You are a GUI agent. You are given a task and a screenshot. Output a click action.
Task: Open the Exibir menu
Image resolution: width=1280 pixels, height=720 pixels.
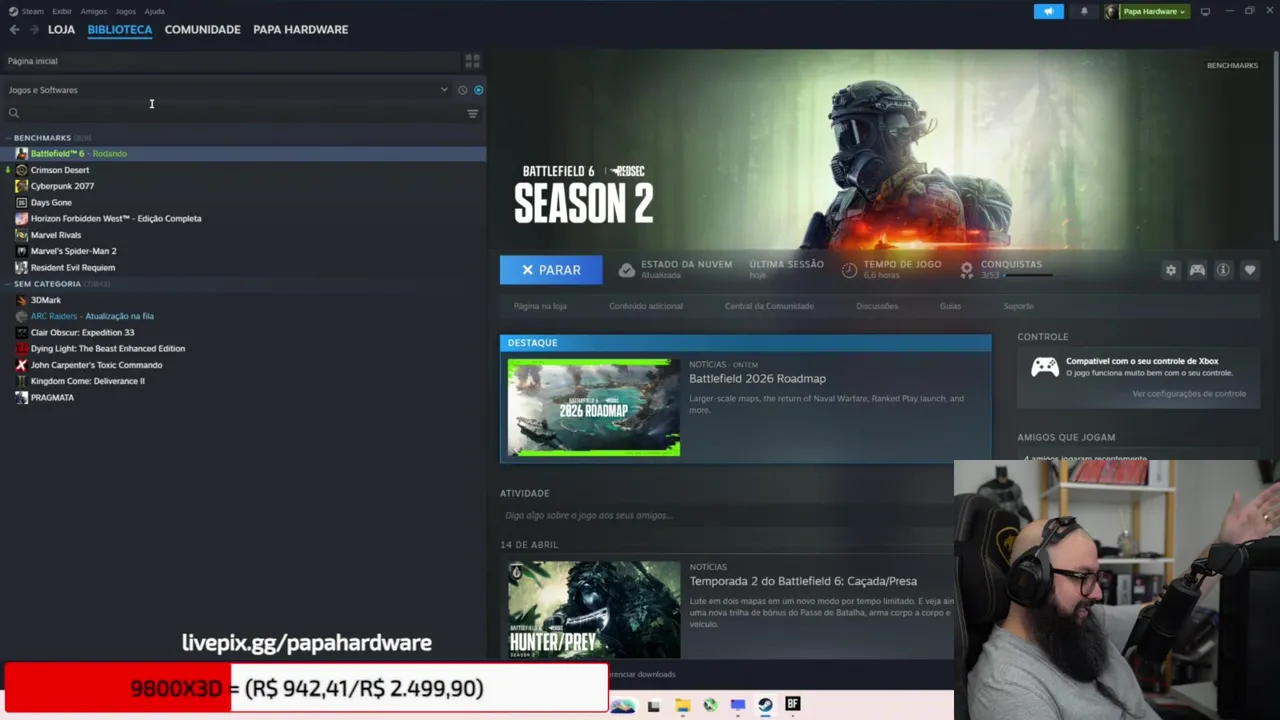tap(62, 11)
